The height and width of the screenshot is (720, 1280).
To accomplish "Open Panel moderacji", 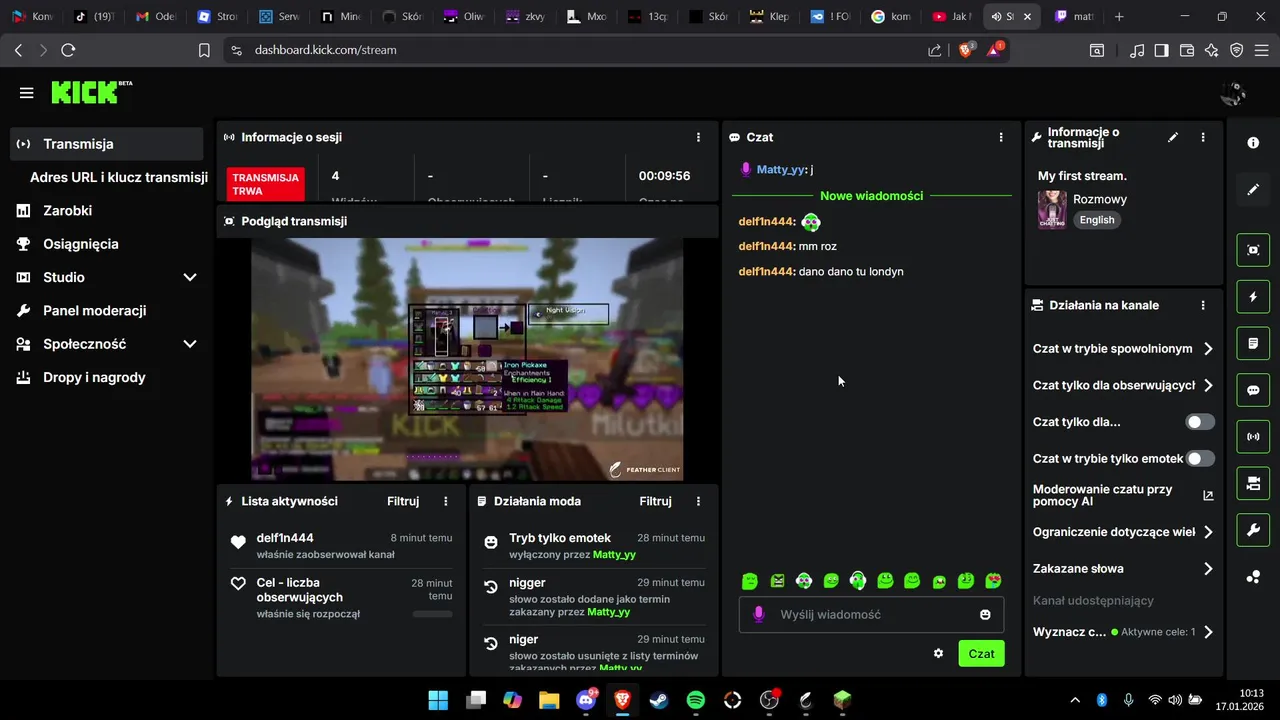I will point(106,311).
